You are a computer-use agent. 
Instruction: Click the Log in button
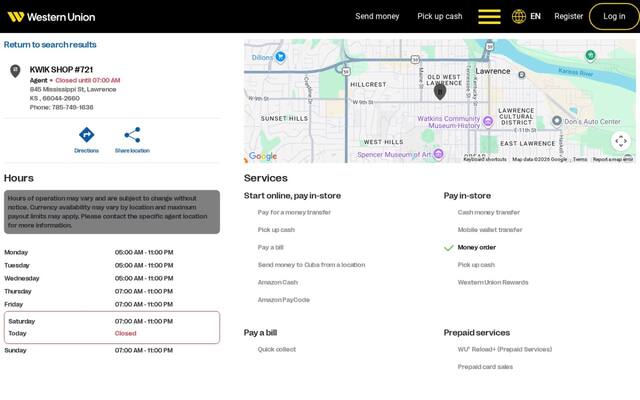tap(614, 16)
